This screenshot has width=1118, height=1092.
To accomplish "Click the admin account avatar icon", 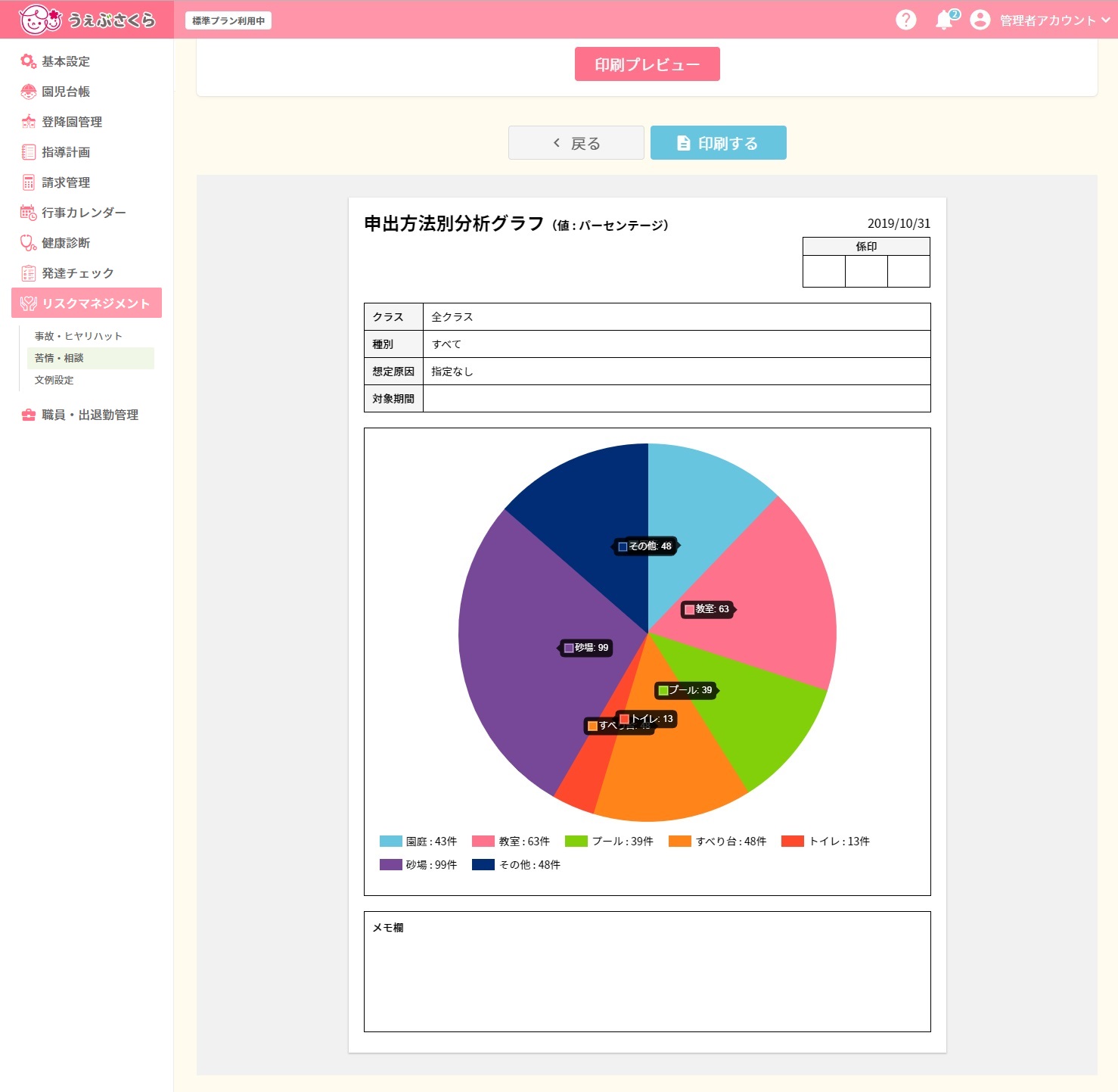I will pyautogui.click(x=980, y=20).
